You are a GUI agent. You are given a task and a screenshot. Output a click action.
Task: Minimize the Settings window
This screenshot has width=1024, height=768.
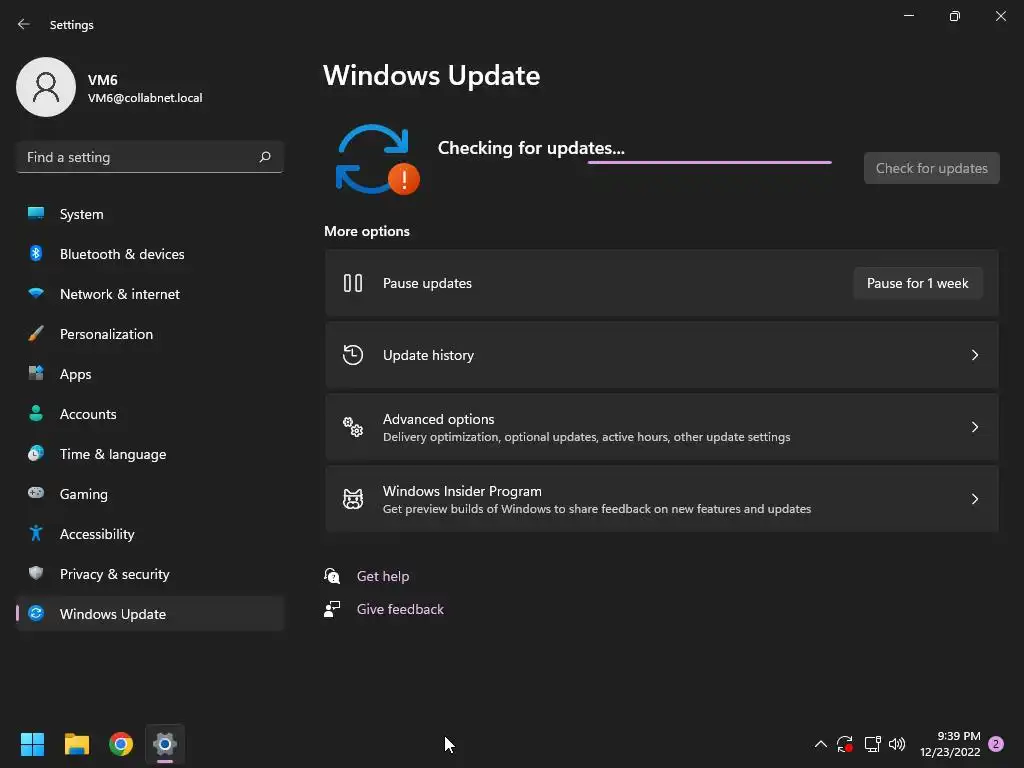coord(908,16)
